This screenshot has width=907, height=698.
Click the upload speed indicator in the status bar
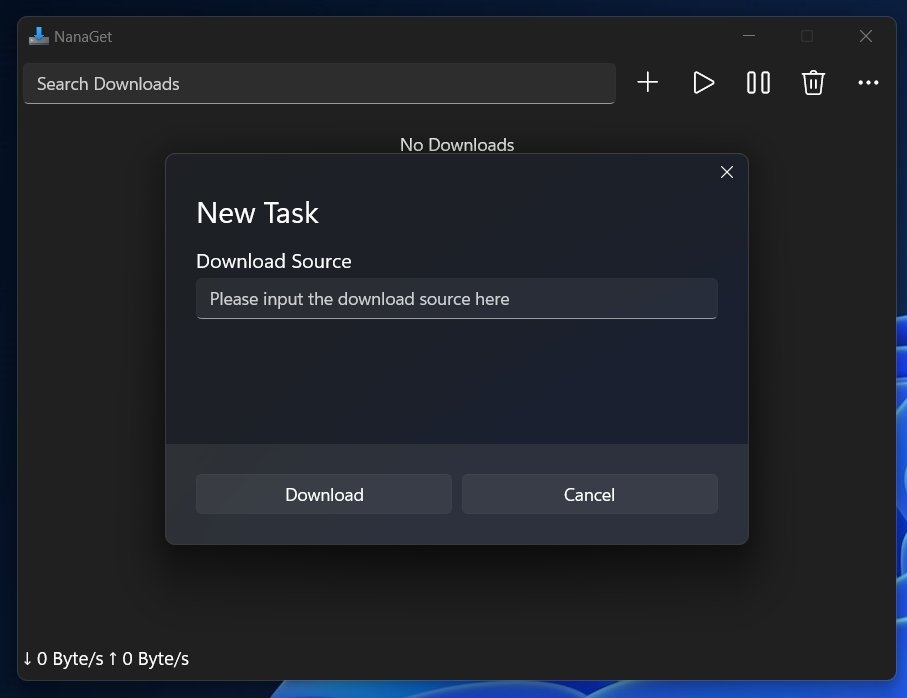(x=149, y=659)
